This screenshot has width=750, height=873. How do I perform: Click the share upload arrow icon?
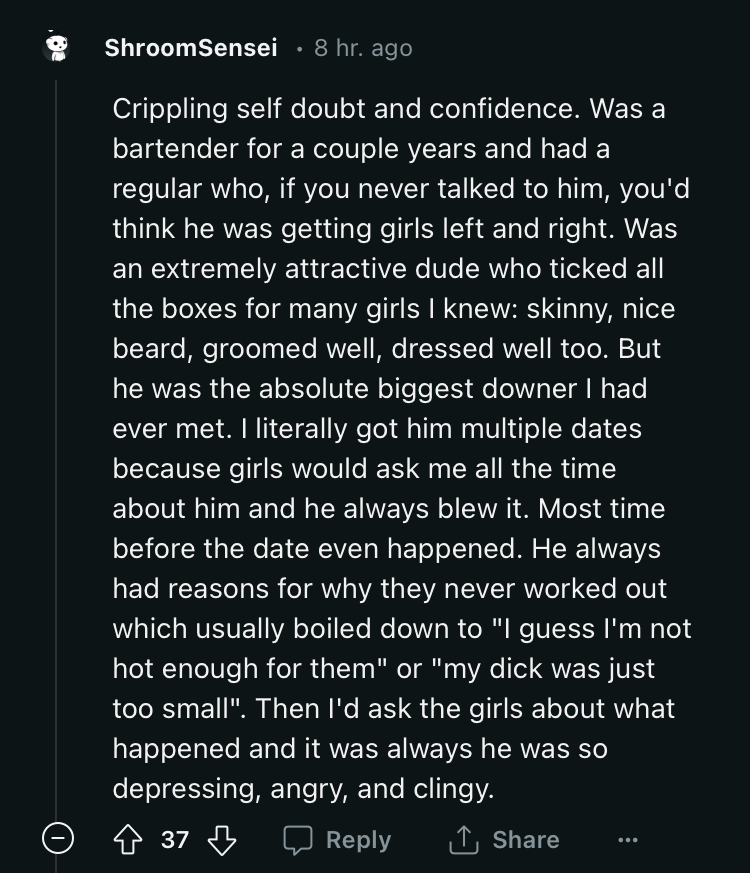point(464,840)
